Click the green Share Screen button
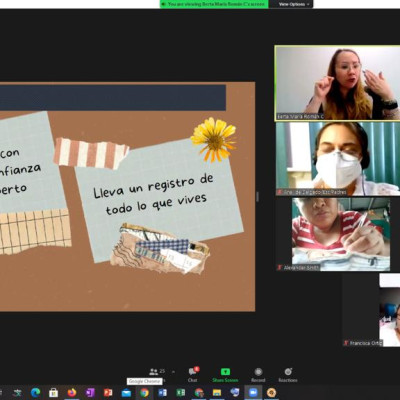400x400 pixels. pyautogui.click(x=225, y=375)
